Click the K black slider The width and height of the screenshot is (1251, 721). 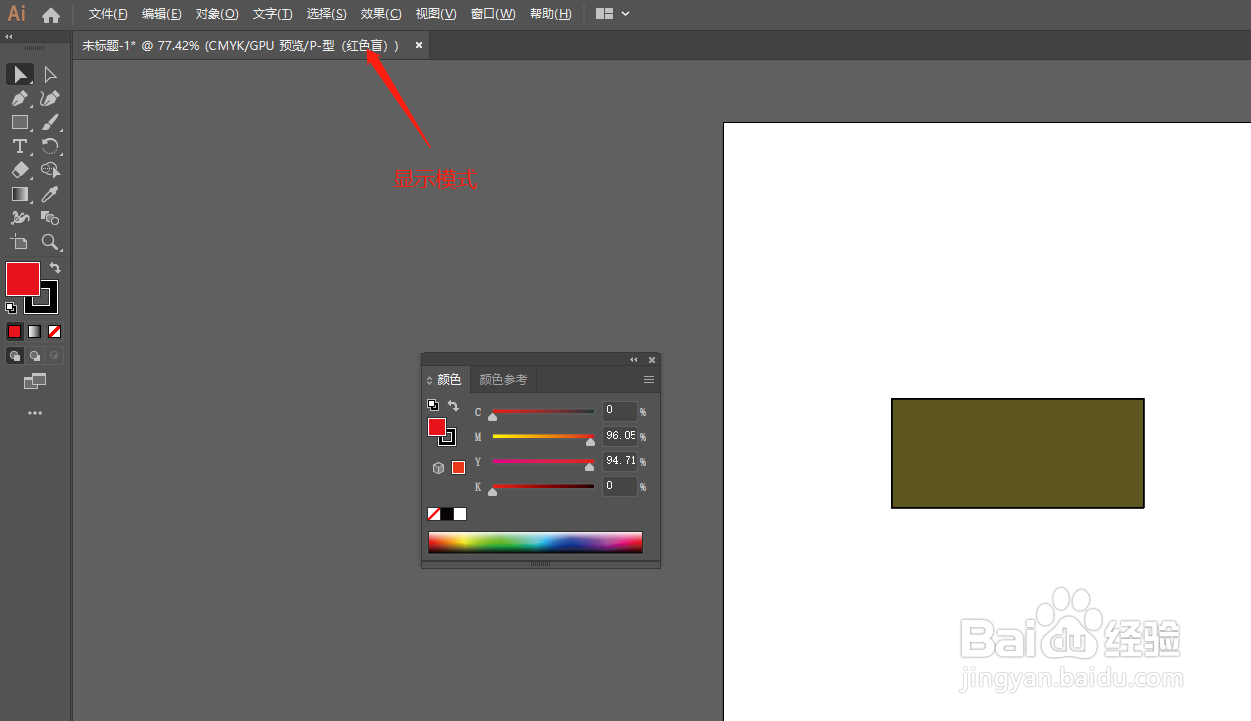[x=543, y=487]
